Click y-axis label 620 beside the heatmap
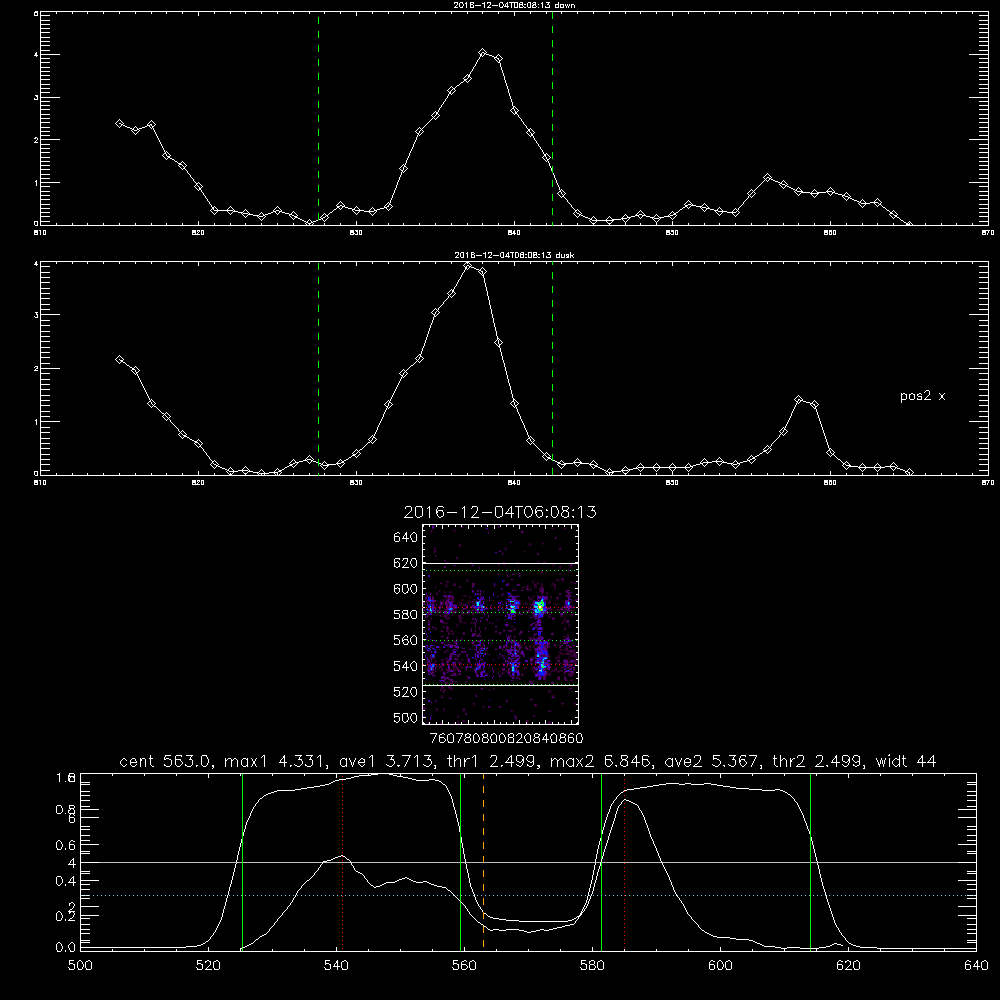Image resolution: width=1000 pixels, height=1000 pixels. pos(406,563)
